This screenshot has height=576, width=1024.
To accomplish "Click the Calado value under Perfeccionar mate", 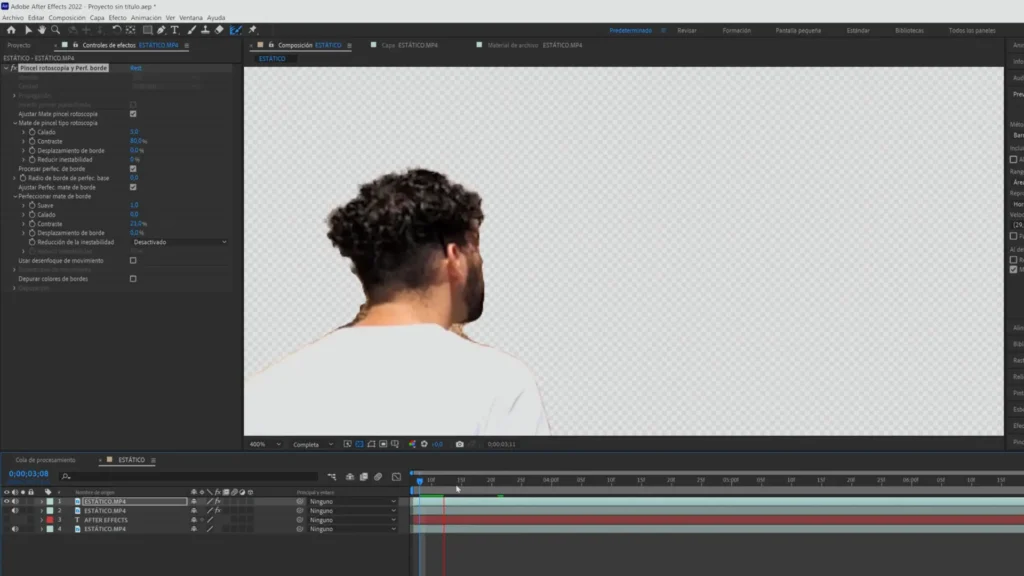I will point(134,214).
